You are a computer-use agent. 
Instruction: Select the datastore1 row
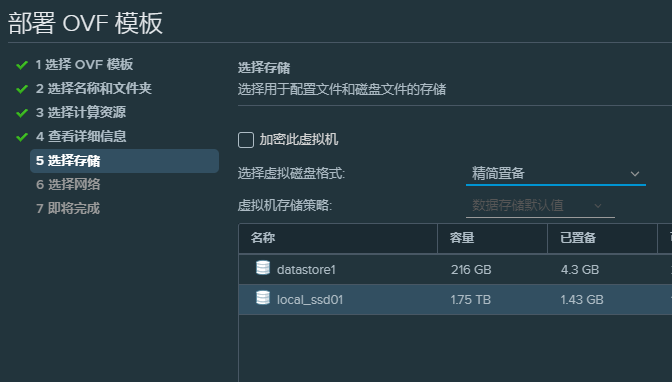(x=455, y=269)
